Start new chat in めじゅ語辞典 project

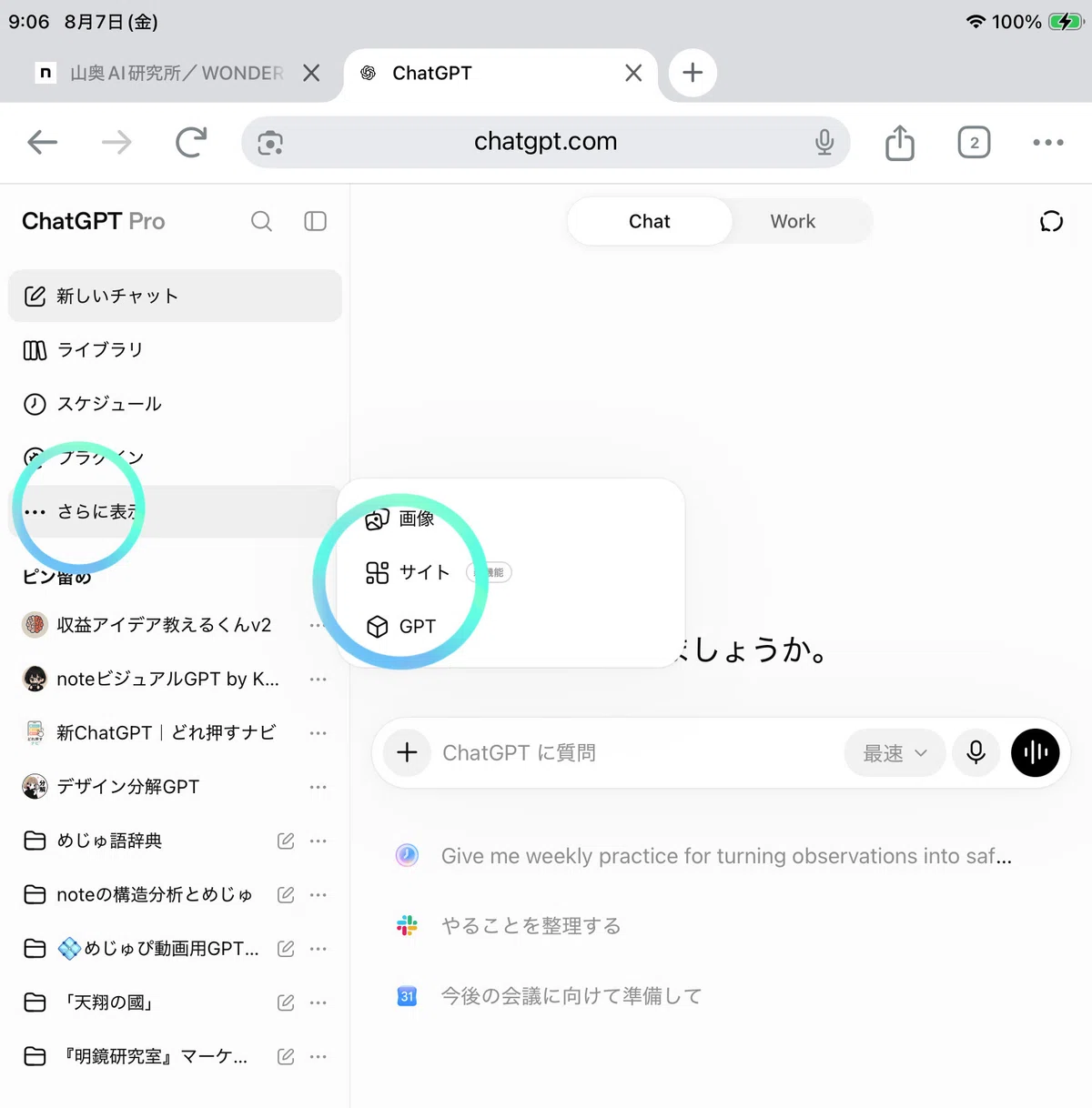[x=286, y=841]
